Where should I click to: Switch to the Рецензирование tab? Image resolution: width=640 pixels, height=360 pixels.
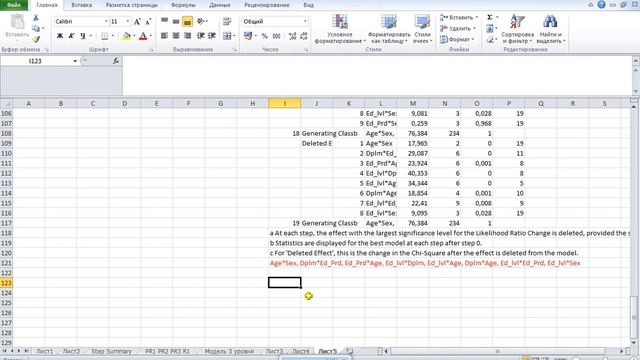point(267,5)
